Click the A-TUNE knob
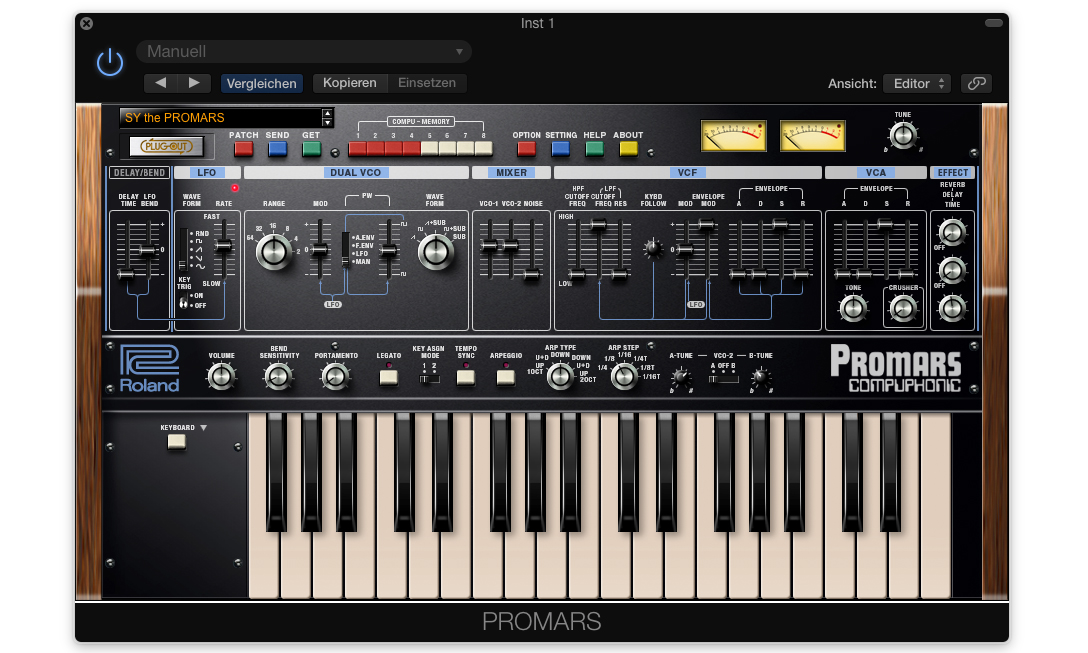 tap(681, 378)
